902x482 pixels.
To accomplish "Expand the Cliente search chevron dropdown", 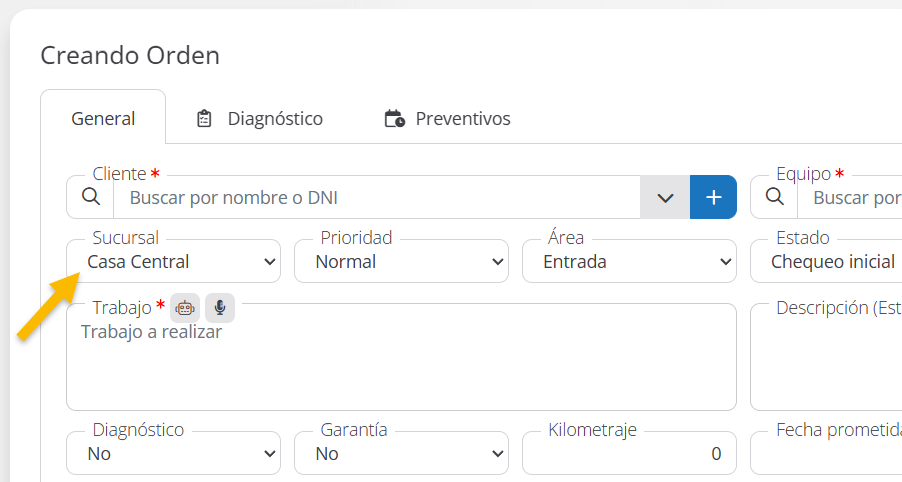I will 665,197.
